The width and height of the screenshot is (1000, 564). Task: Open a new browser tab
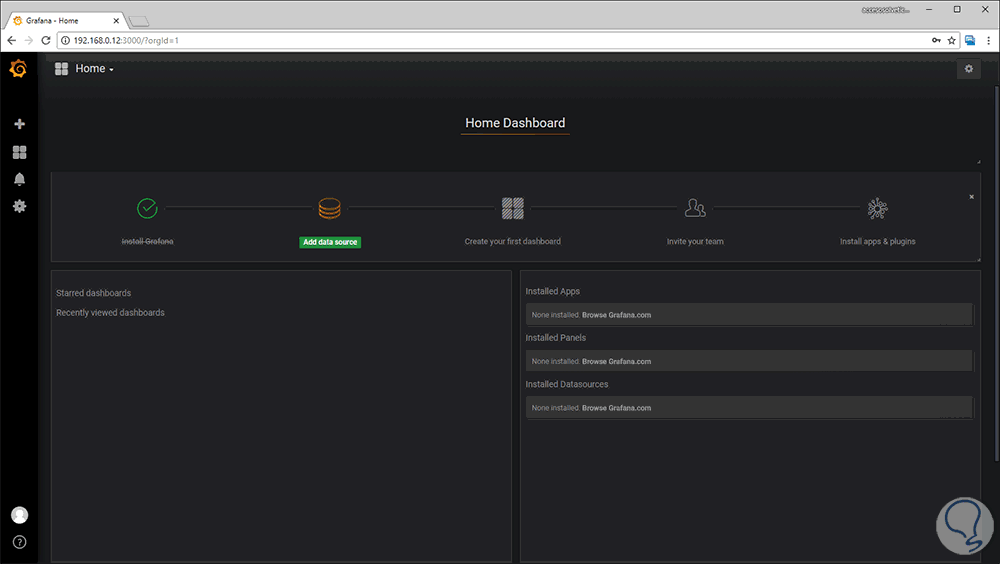[x=139, y=22]
